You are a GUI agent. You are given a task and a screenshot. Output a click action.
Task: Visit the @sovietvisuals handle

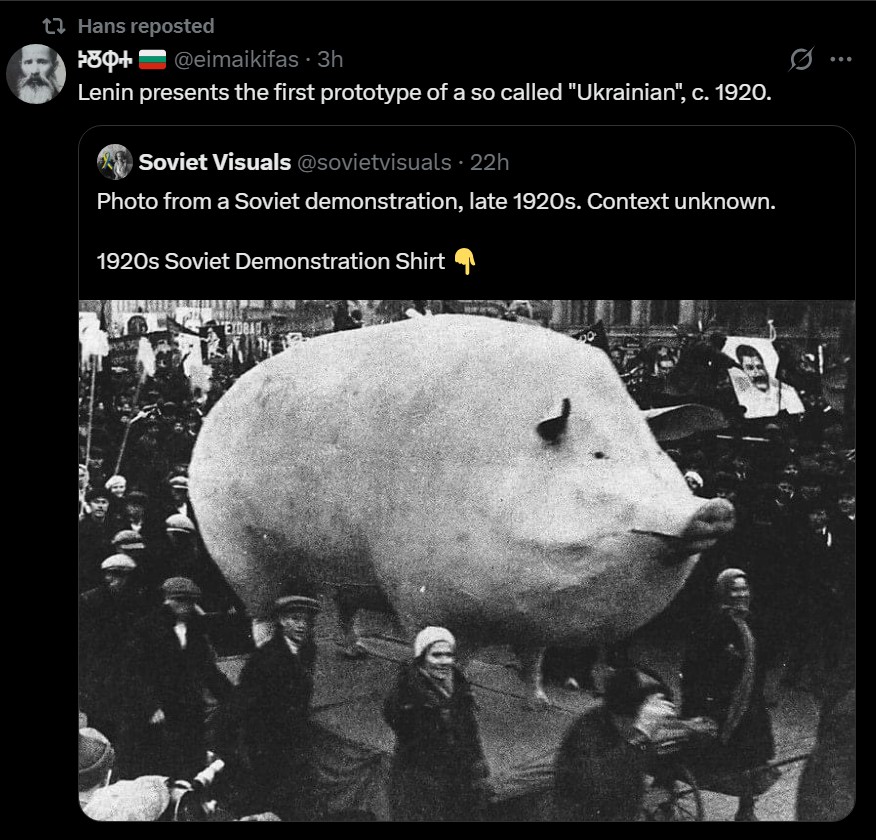[x=374, y=163]
